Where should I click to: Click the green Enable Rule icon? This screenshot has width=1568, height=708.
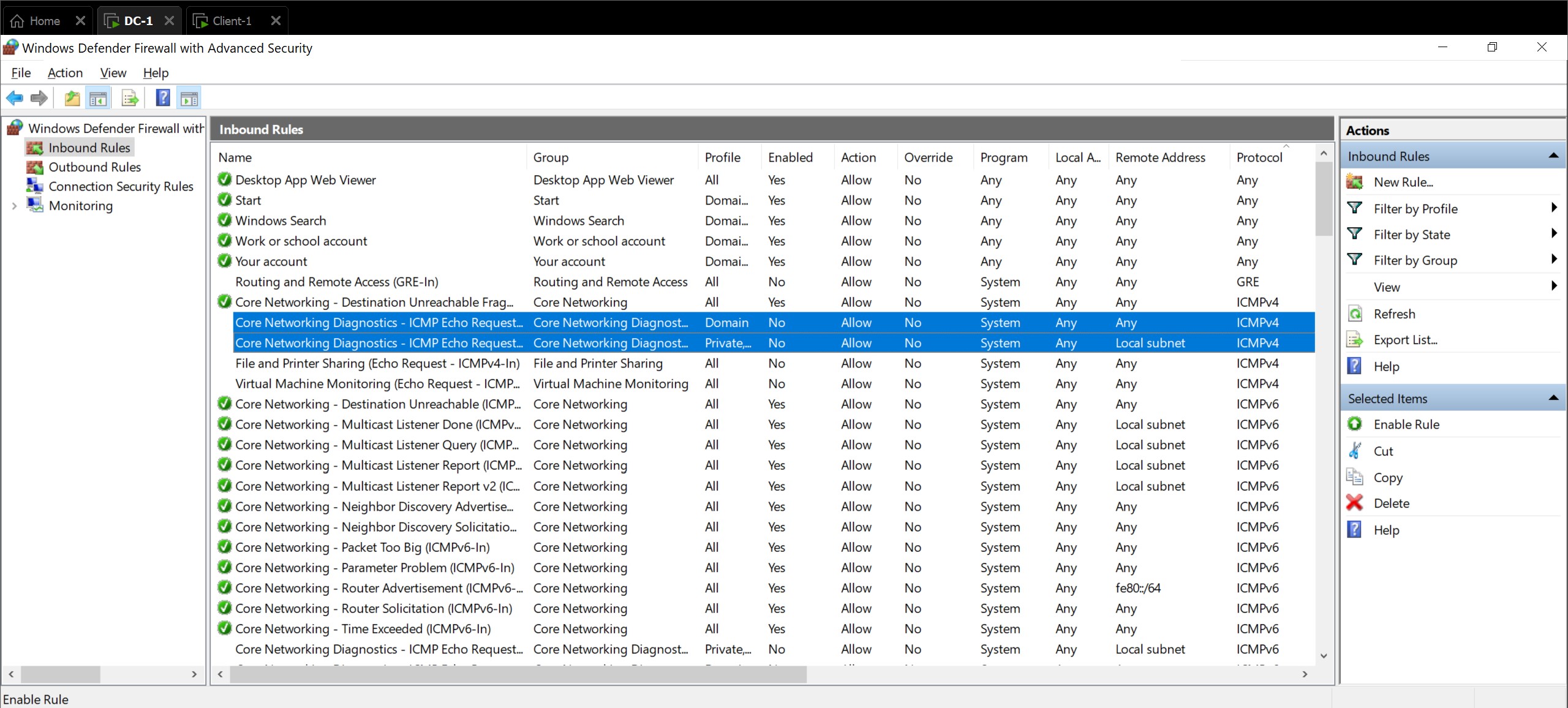(1354, 424)
